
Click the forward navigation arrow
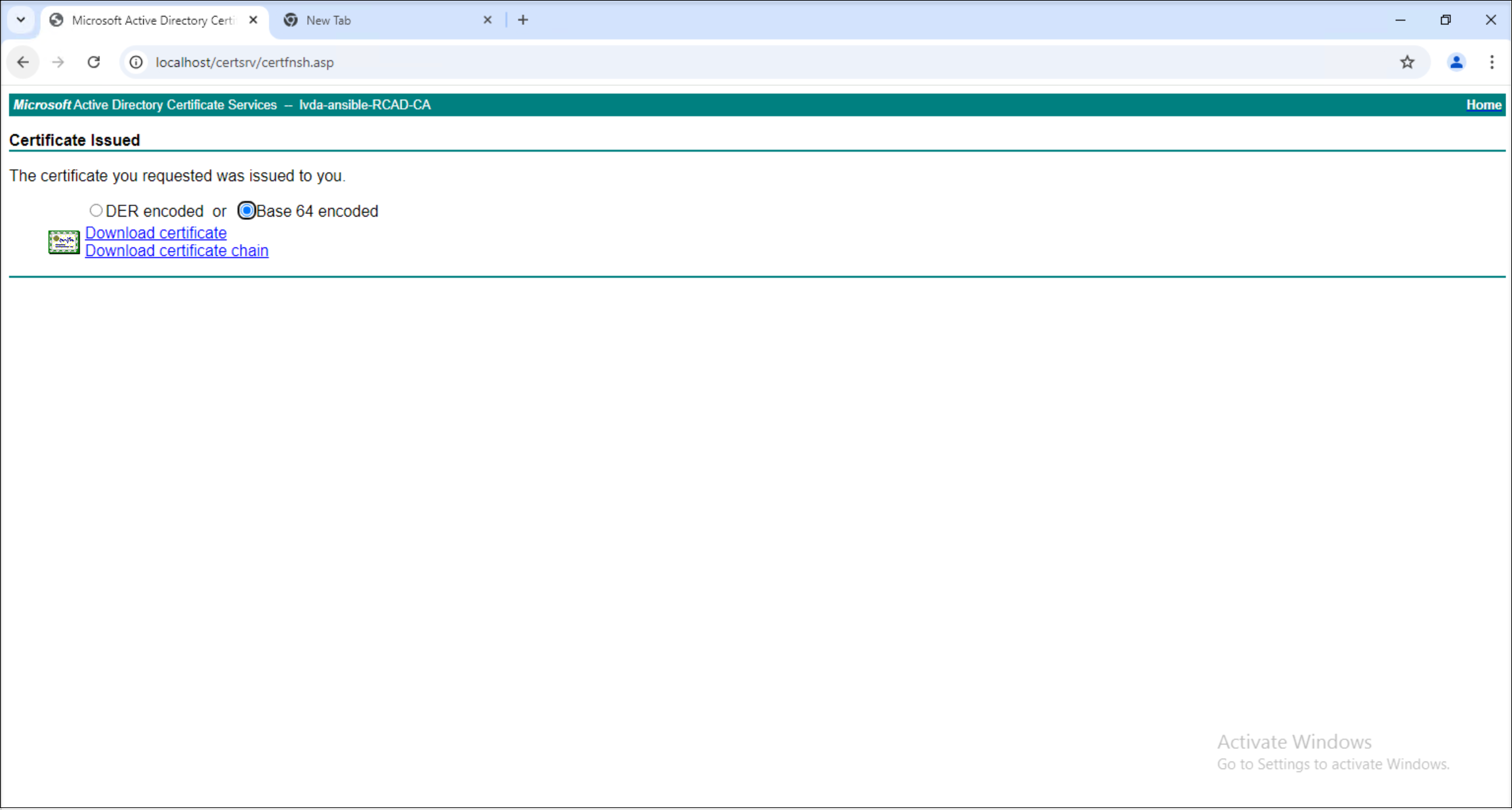click(58, 62)
